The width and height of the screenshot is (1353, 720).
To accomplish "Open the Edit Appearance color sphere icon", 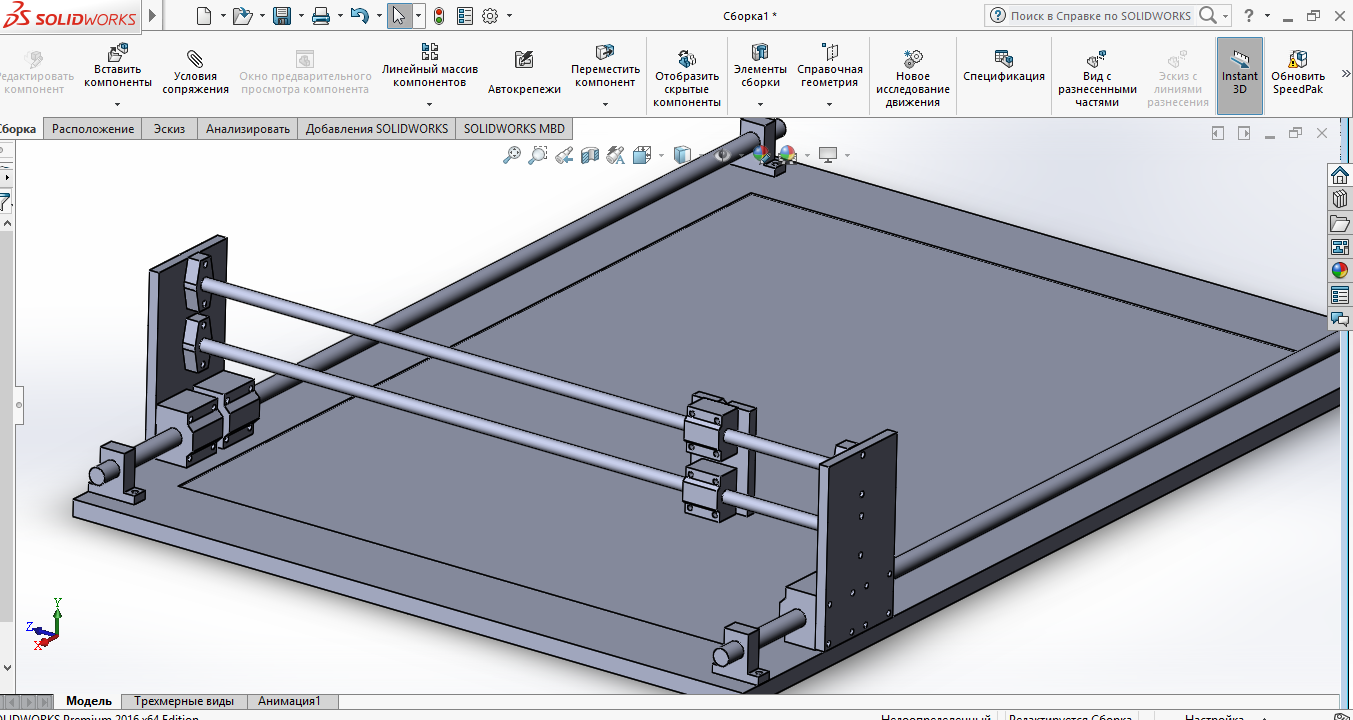I will click(762, 155).
